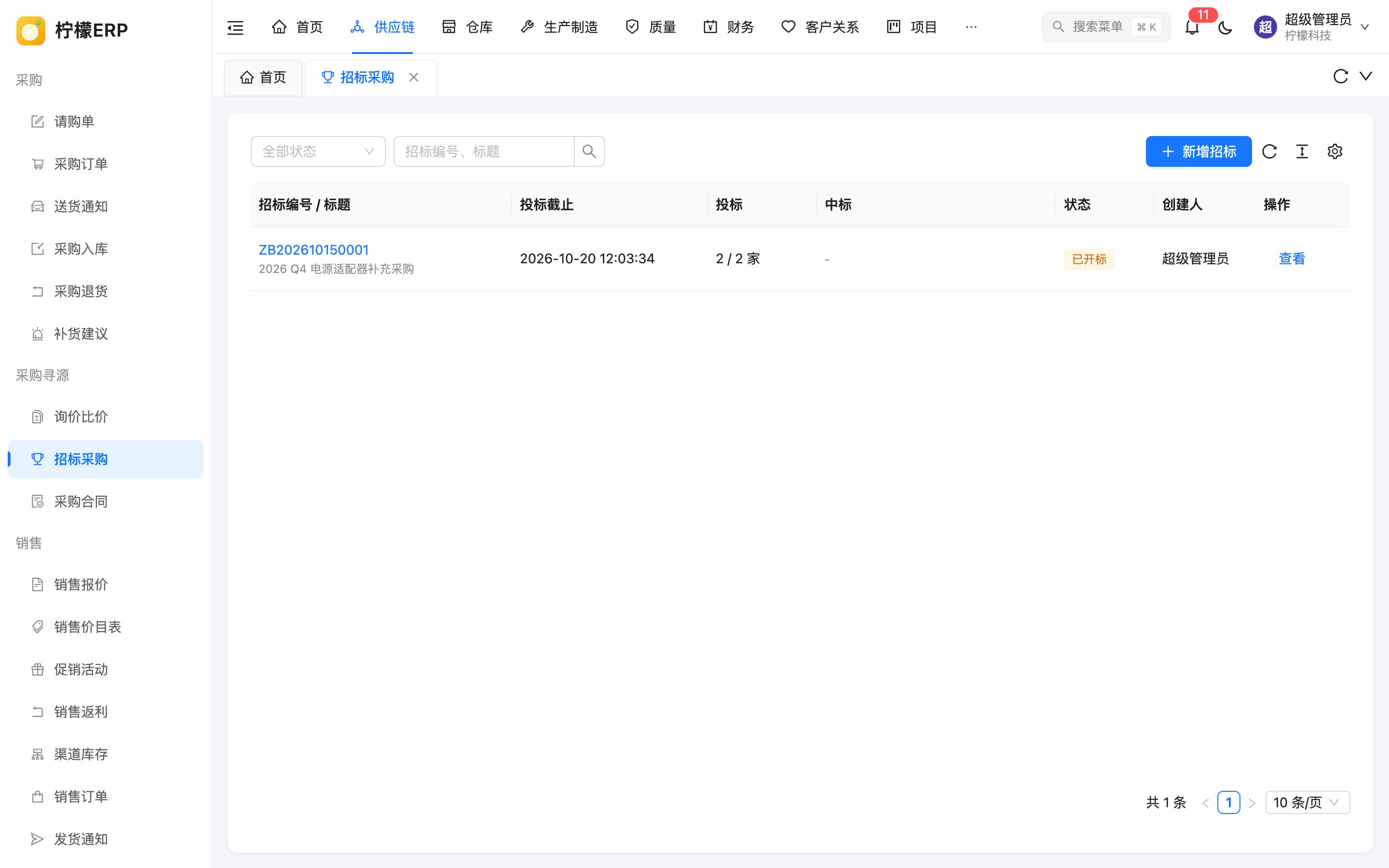Open 渠道库存 sidebar item
This screenshot has height=868, width=1389.
point(106,754)
